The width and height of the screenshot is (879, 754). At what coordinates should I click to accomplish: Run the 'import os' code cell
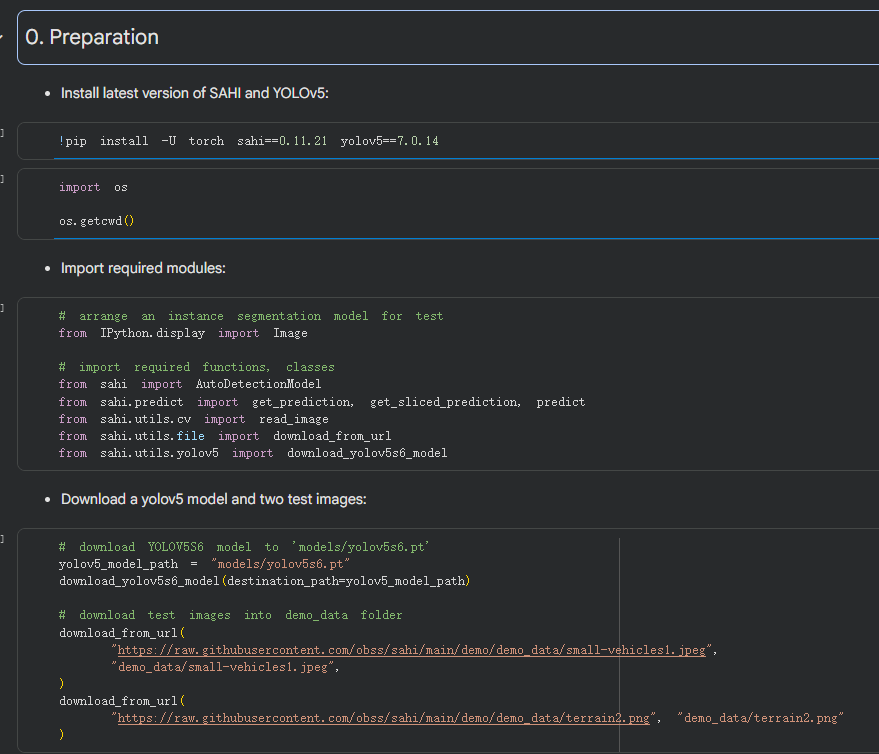click(x=2, y=179)
